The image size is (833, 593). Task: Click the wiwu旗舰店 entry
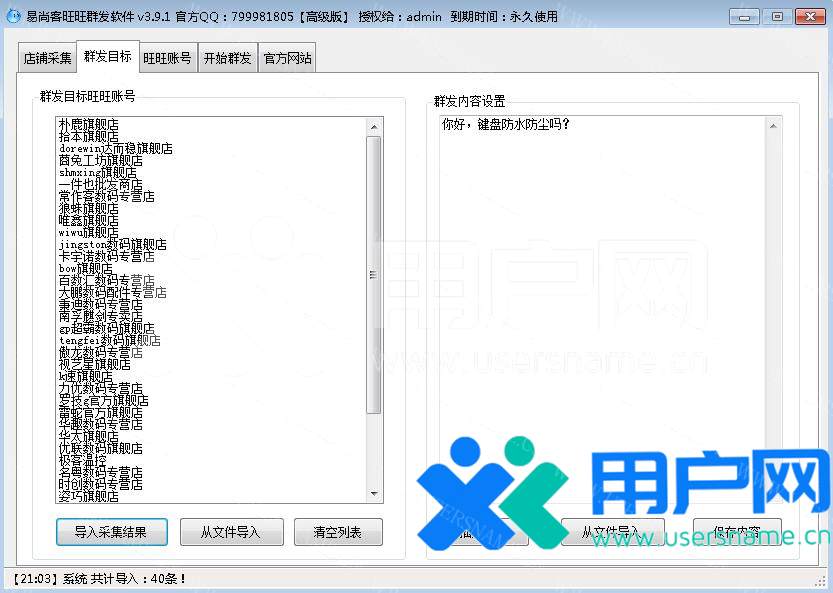pos(89,233)
